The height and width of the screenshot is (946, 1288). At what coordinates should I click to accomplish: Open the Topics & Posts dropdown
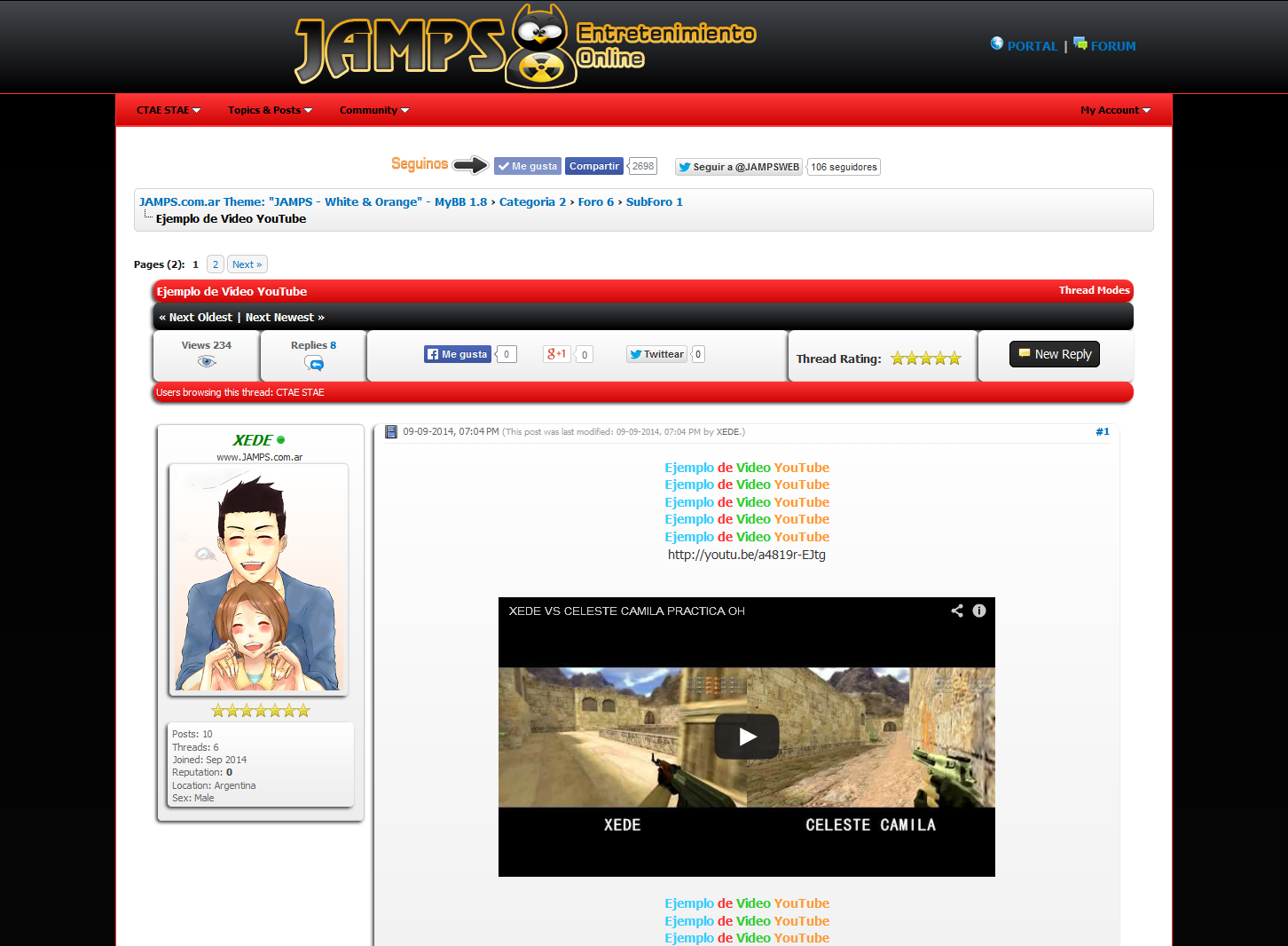pyautogui.click(x=270, y=110)
